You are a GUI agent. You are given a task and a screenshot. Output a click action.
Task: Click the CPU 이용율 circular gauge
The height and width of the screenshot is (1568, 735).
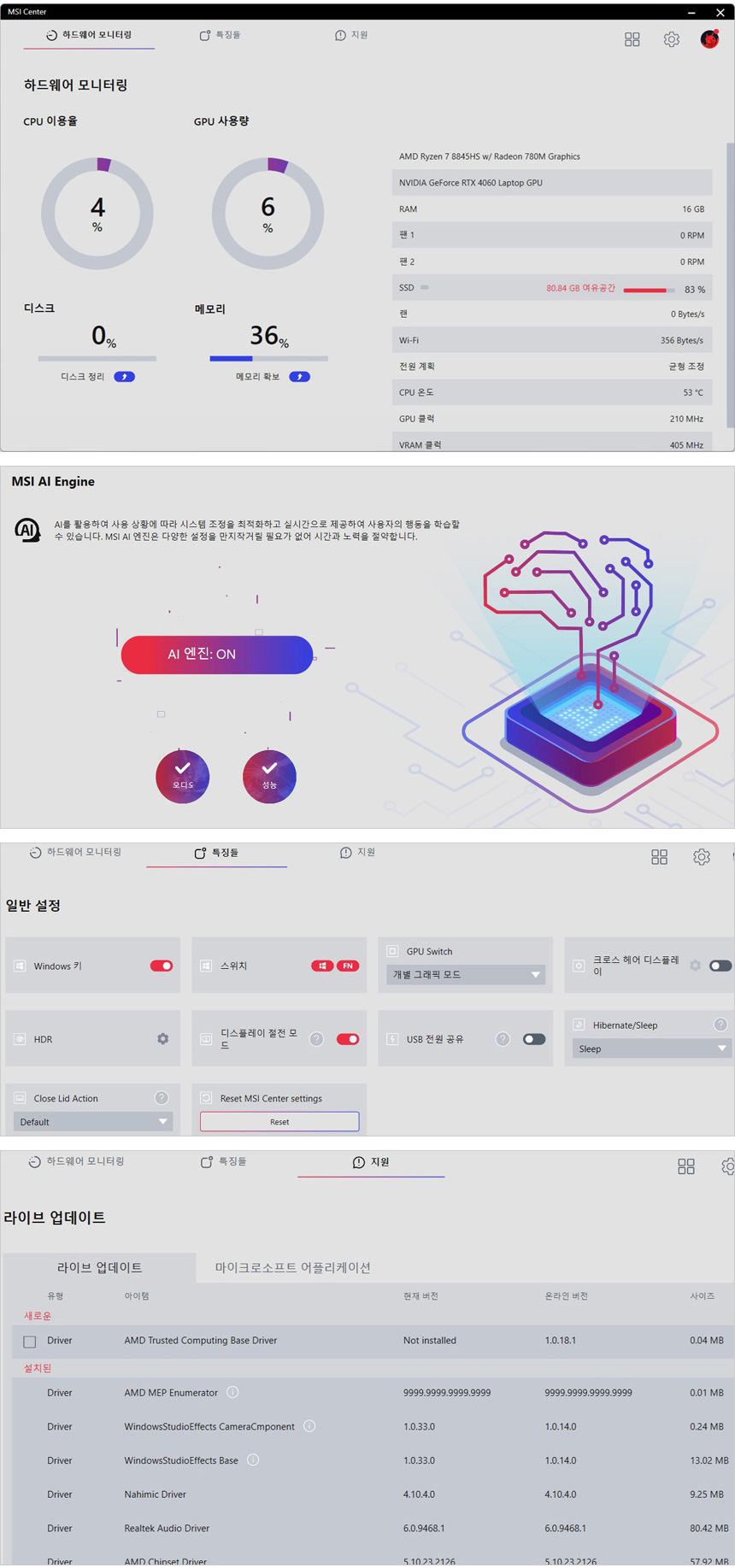pyautogui.click(x=97, y=214)
